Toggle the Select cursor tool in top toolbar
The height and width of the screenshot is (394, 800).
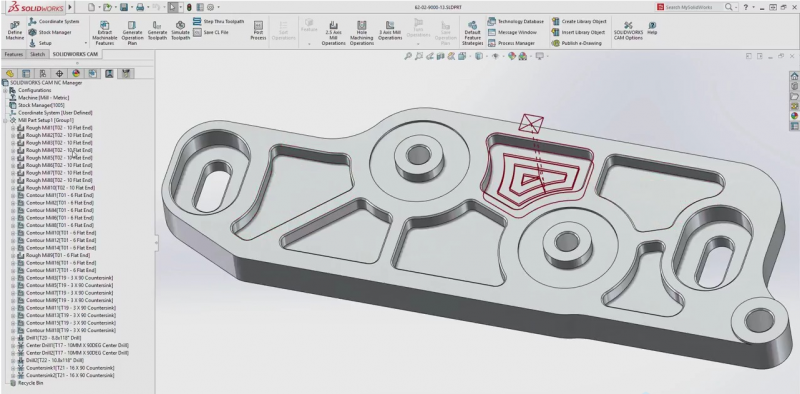pyautogui.click(x=173, y=7)
